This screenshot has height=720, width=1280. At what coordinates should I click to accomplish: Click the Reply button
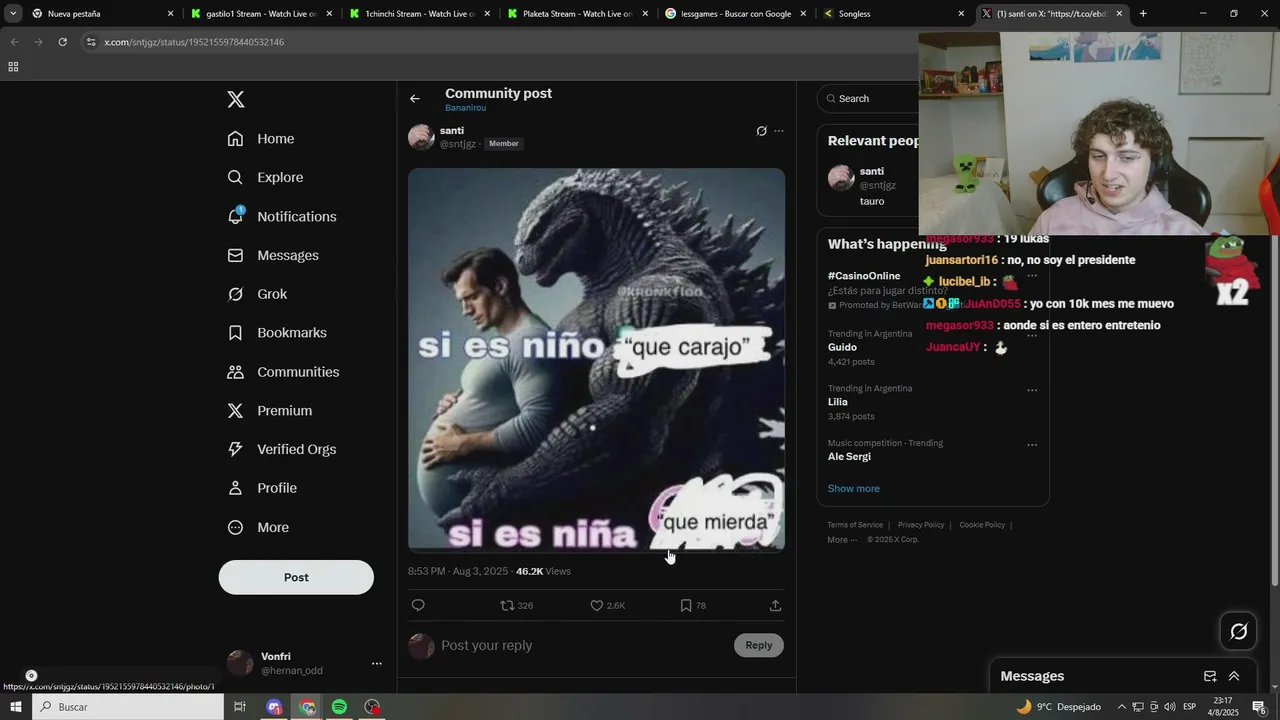pos(759,645)
